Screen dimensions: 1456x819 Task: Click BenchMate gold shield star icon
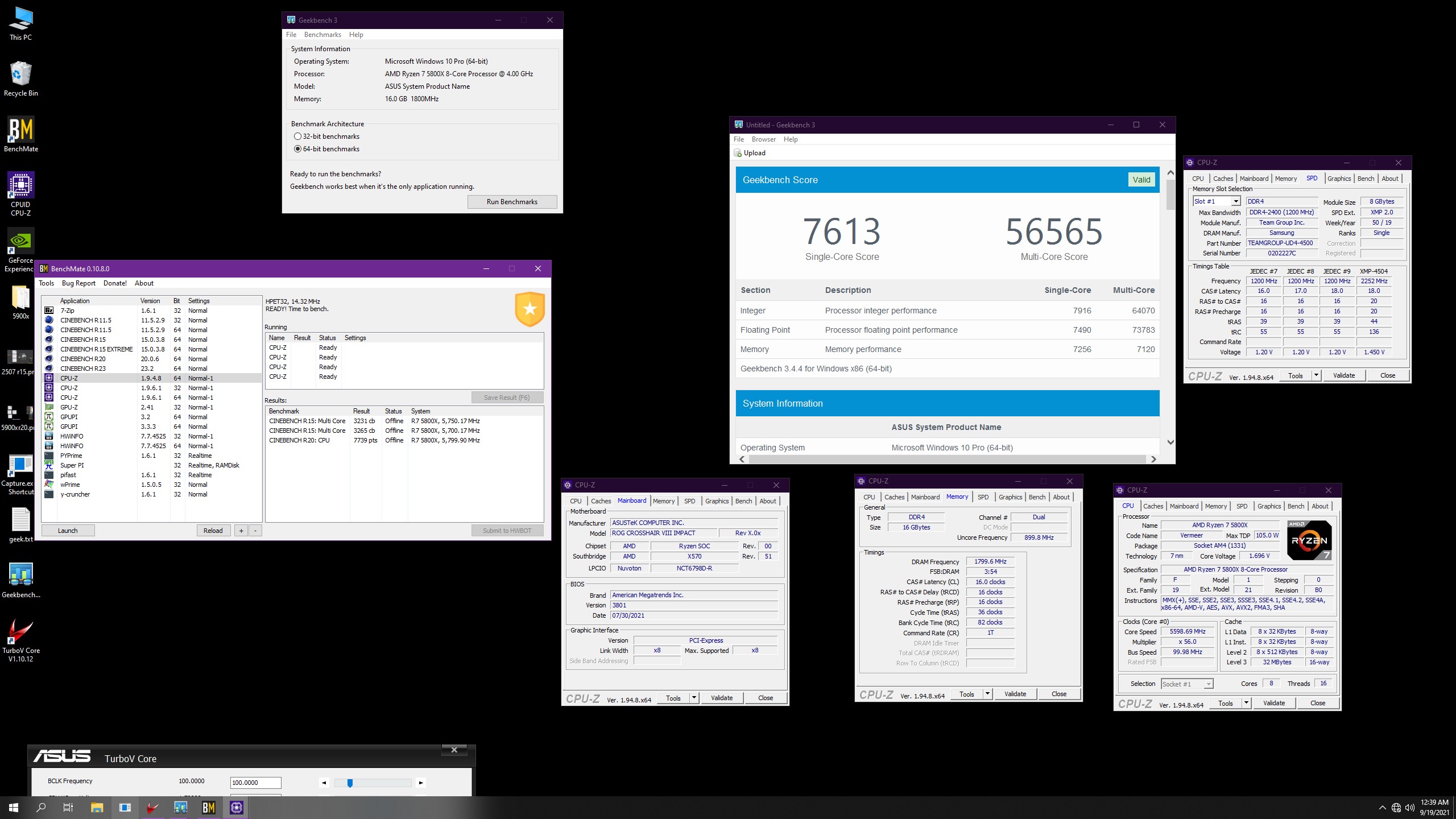(x=530, y=309)
